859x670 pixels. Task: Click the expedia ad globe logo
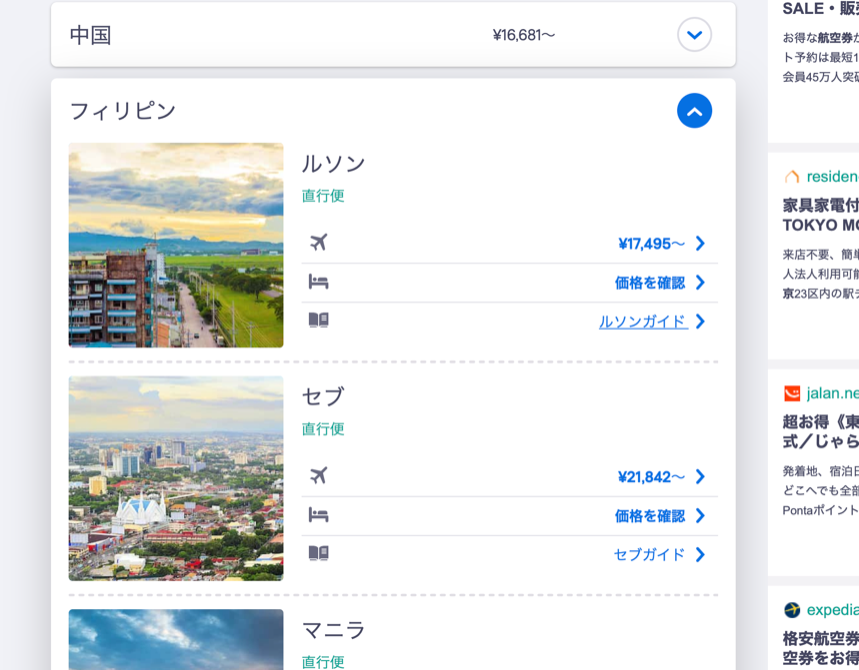pyautogui.click(x=792, y=610)
